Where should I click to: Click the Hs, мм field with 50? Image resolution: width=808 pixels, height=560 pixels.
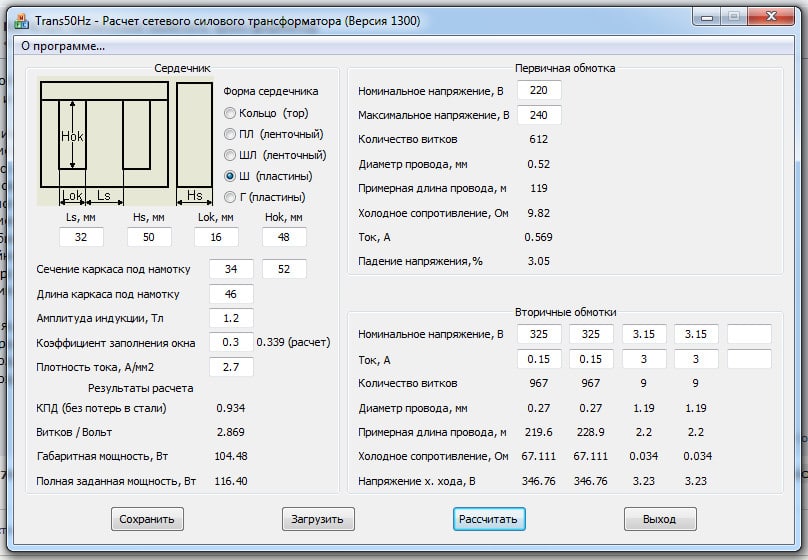pos(149,237)
